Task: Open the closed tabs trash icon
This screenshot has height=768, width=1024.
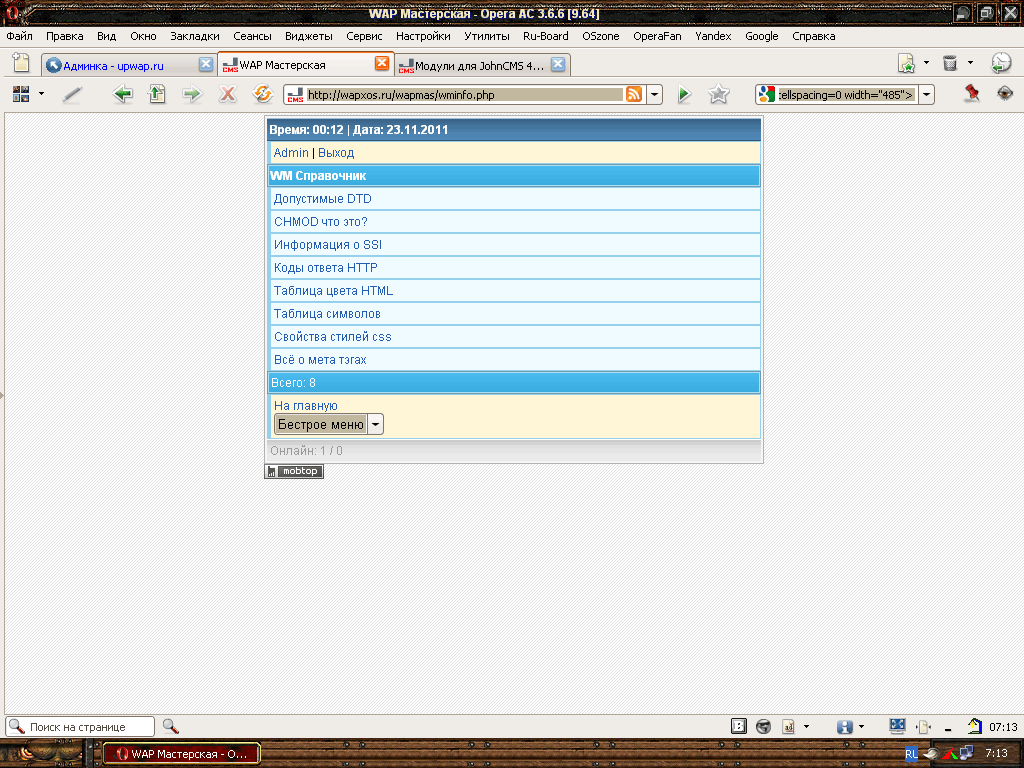Action: point(950,63)
